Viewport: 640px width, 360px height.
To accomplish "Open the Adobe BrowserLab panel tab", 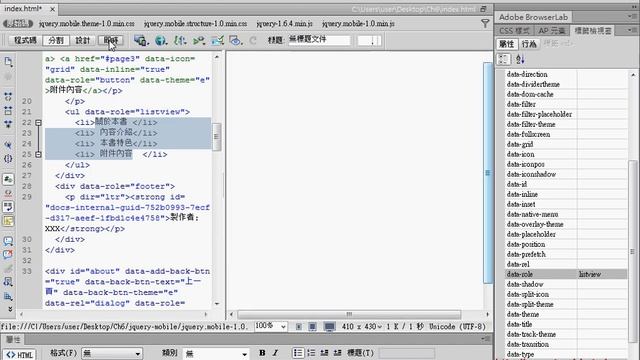I will tap(533, 17).
